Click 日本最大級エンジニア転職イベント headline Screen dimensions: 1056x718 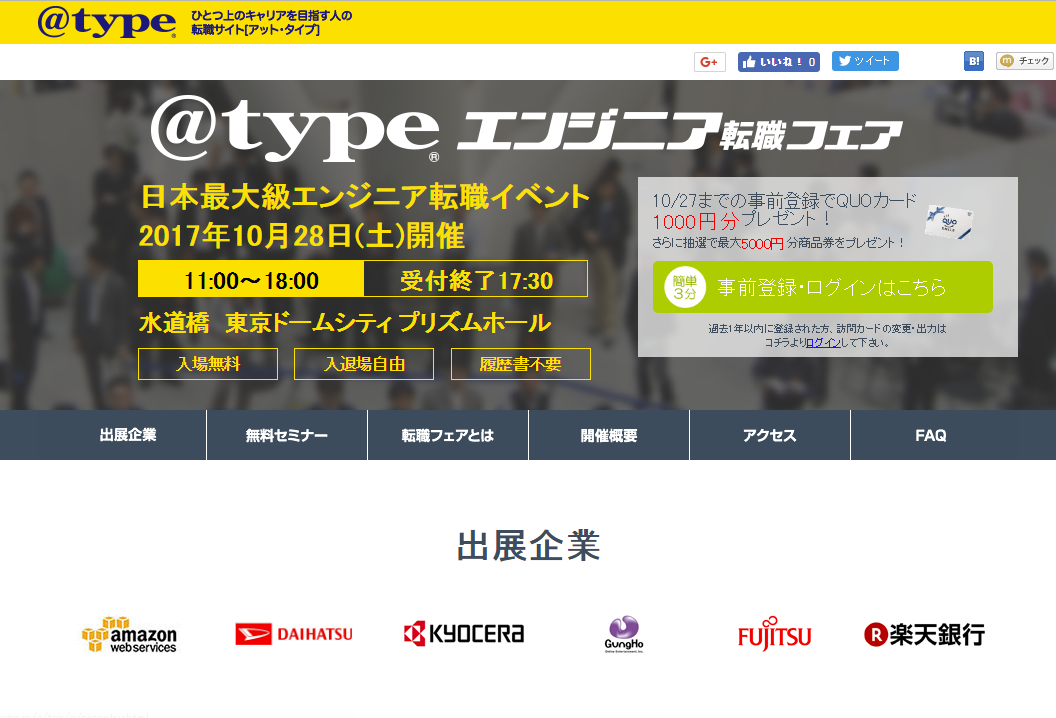[365, 197]
